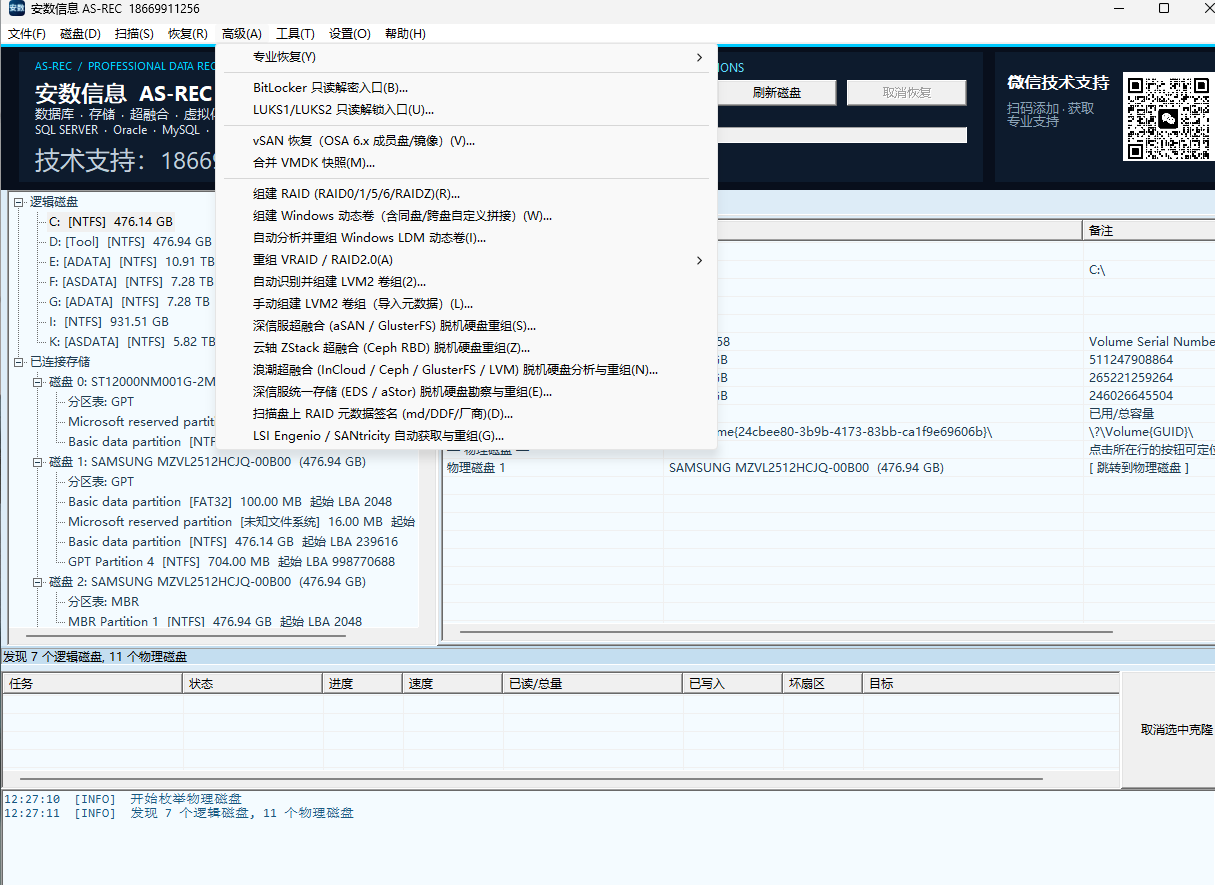Select the FAT32 100.00 MB Basic data partition

point(230,502)
